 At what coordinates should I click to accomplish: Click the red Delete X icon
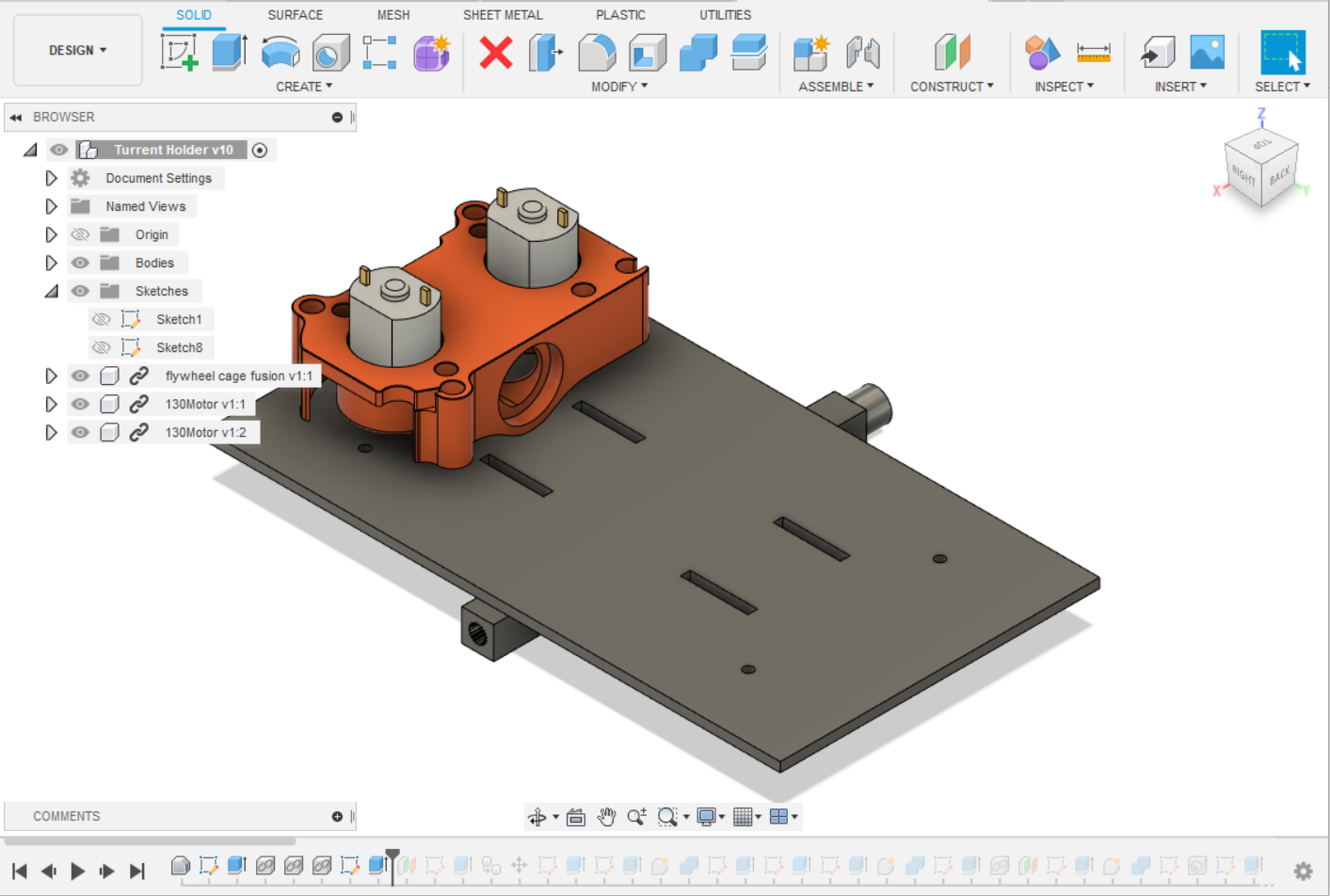pyautogui.click(x=496, y=53)
